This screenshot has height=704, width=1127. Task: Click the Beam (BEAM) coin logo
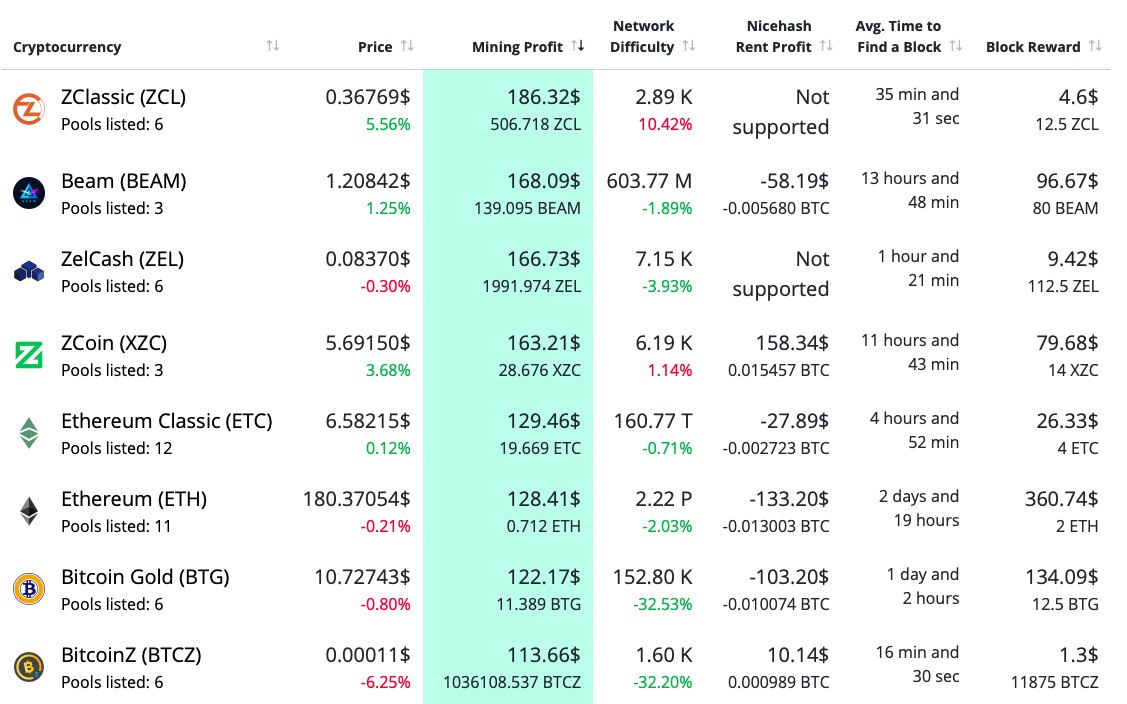pyautogui.click(x=29, y=193)
